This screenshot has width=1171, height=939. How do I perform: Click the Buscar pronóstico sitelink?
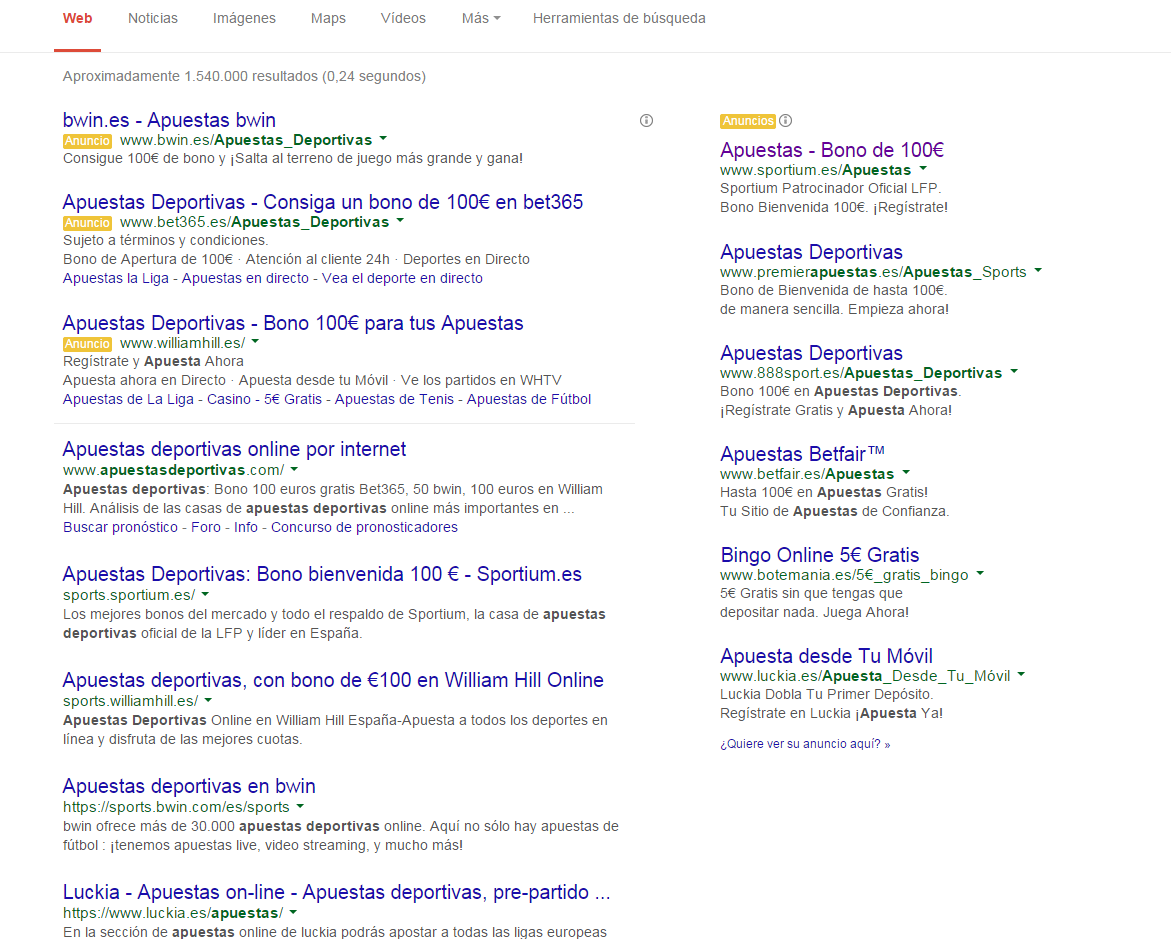point(120,527)
